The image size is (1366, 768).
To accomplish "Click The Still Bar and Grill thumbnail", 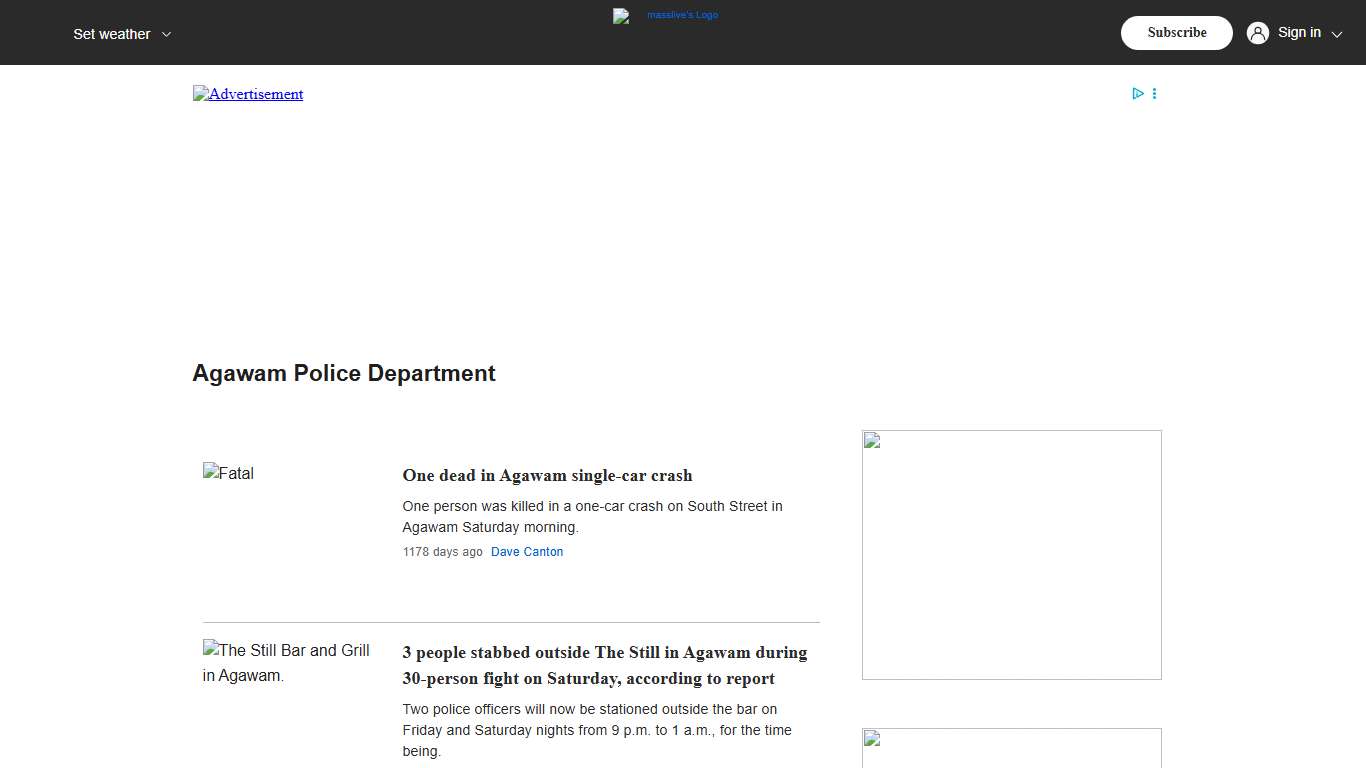I will coord(286,662).
